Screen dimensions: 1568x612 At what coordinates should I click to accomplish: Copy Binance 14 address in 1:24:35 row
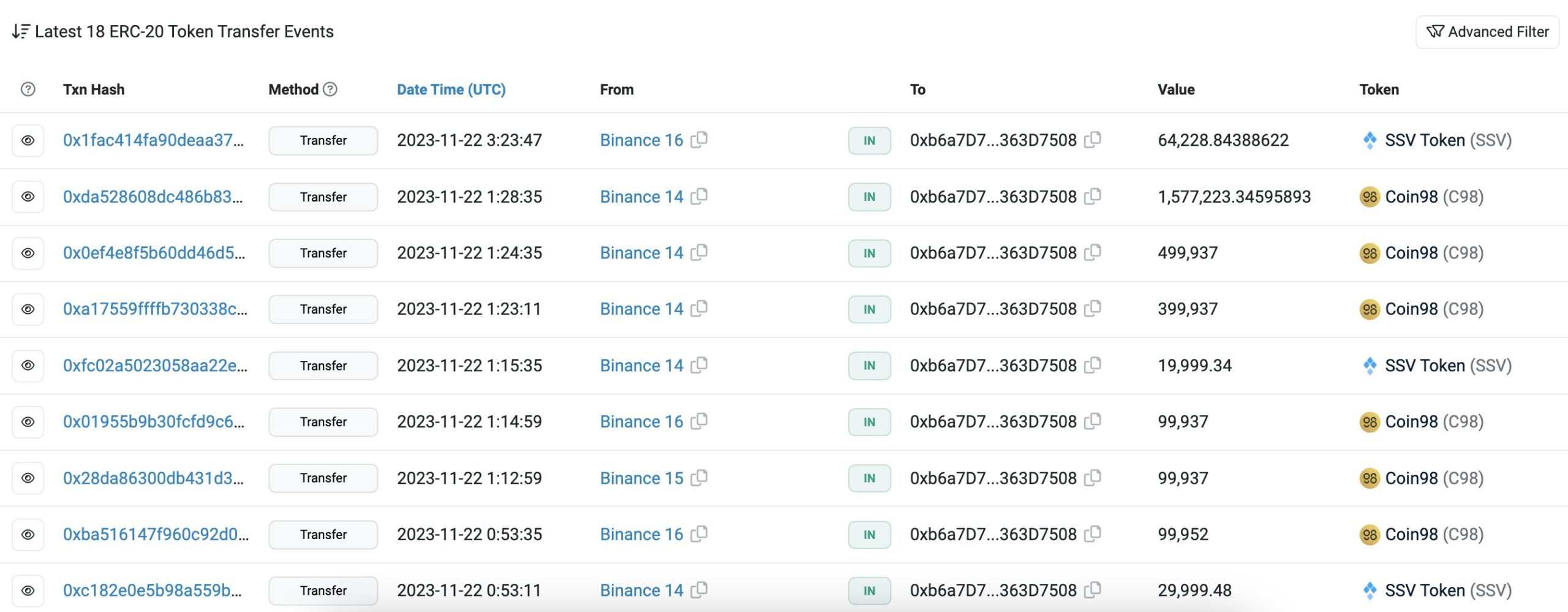tap(699, 252)
